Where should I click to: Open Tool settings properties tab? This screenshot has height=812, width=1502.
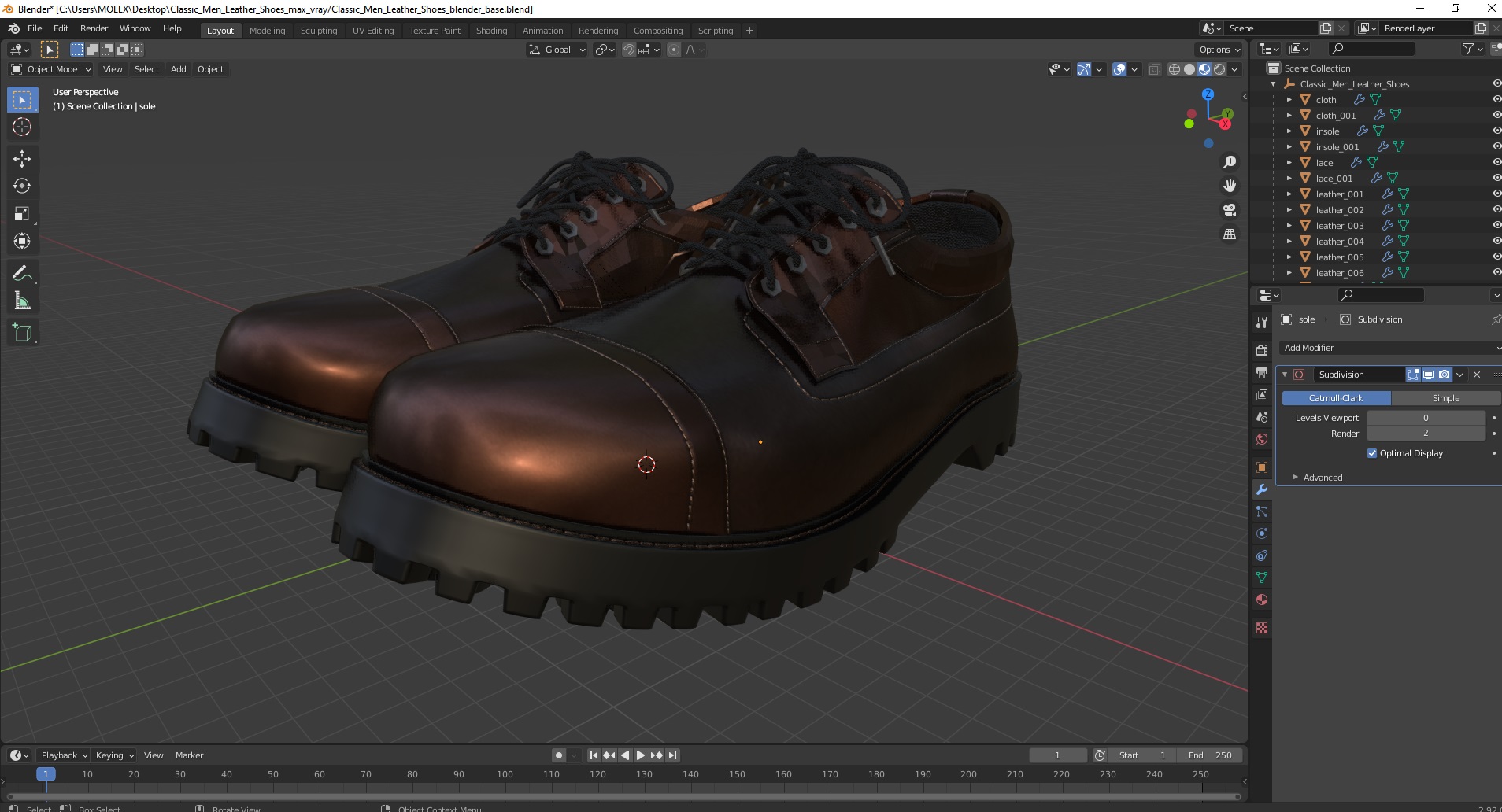1262,322
